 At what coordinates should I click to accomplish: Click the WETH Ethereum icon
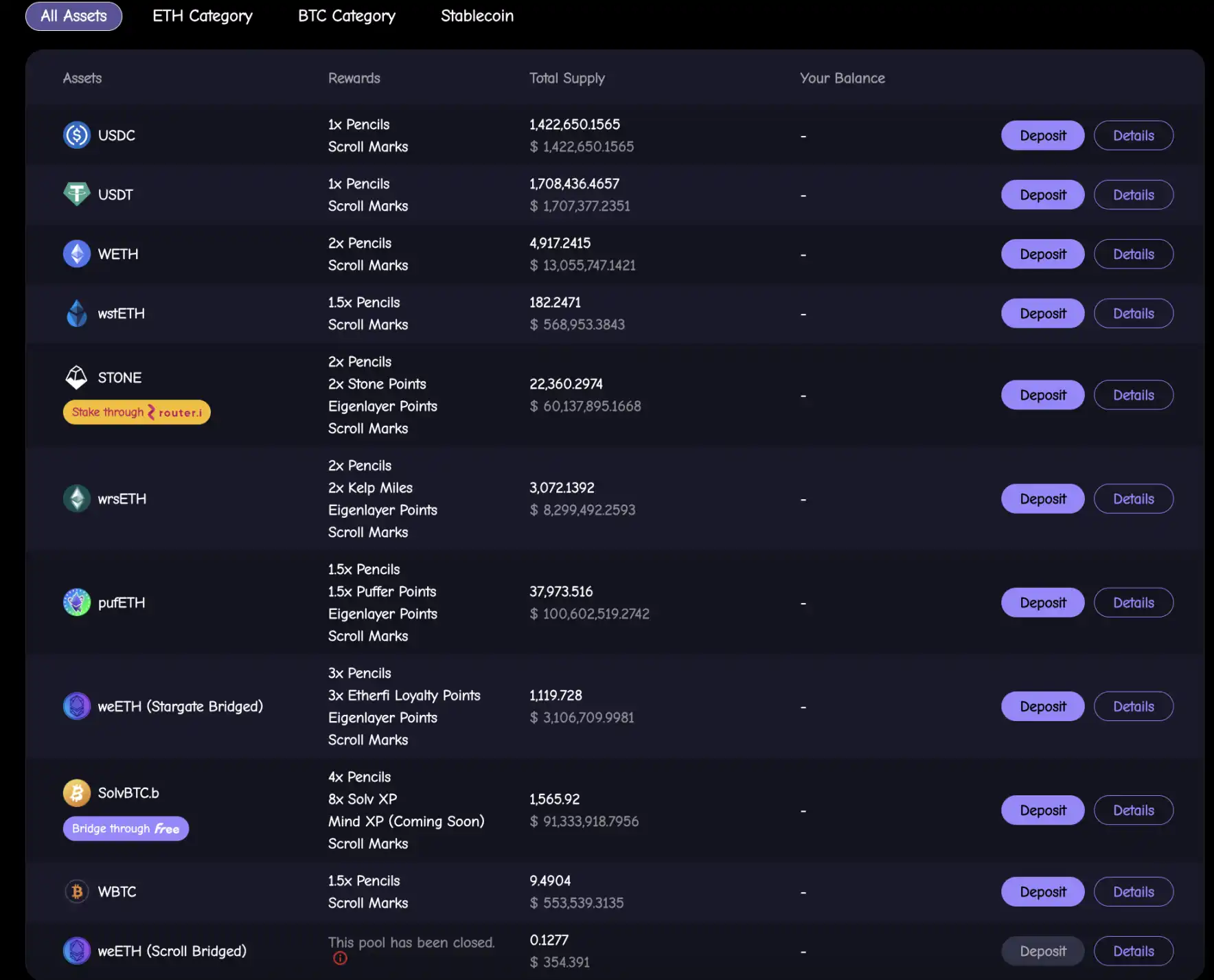77,254
